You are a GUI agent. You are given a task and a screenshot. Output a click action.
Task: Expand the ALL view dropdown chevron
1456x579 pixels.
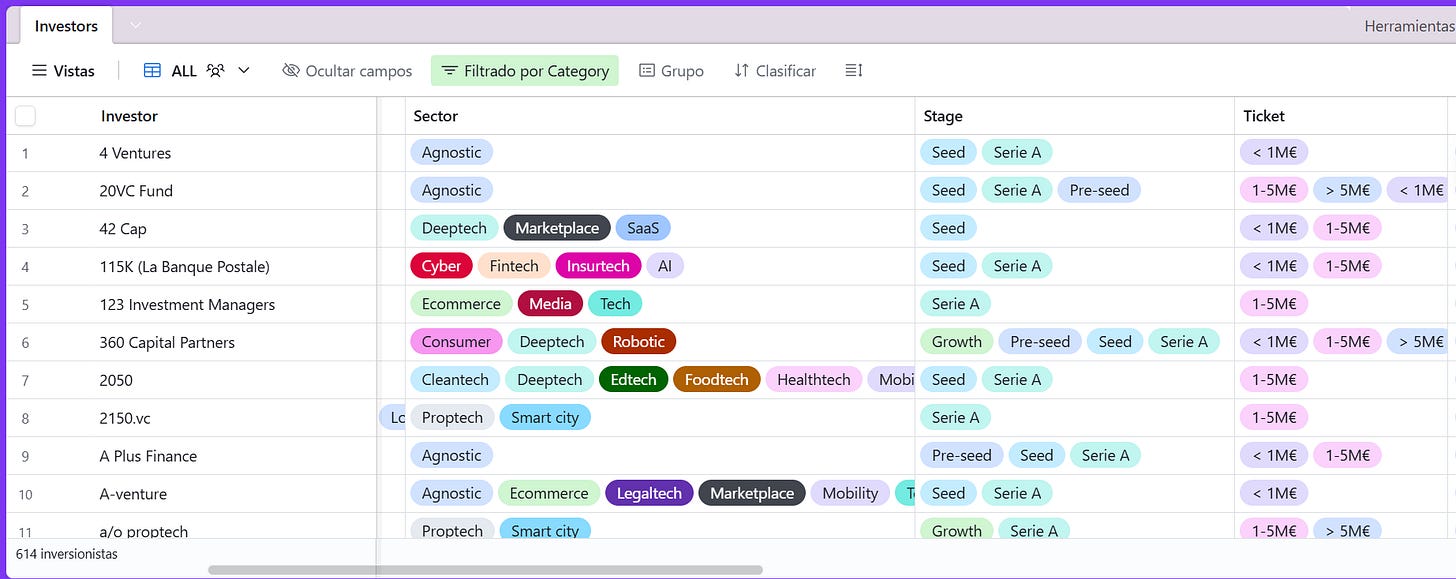[243, 71]
